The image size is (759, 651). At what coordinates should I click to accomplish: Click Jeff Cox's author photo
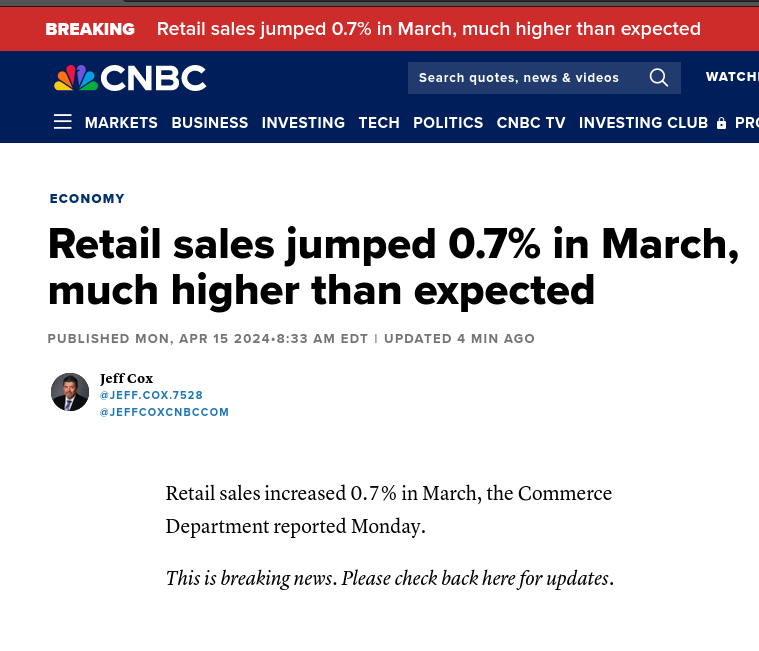click(x=70, y=392)
